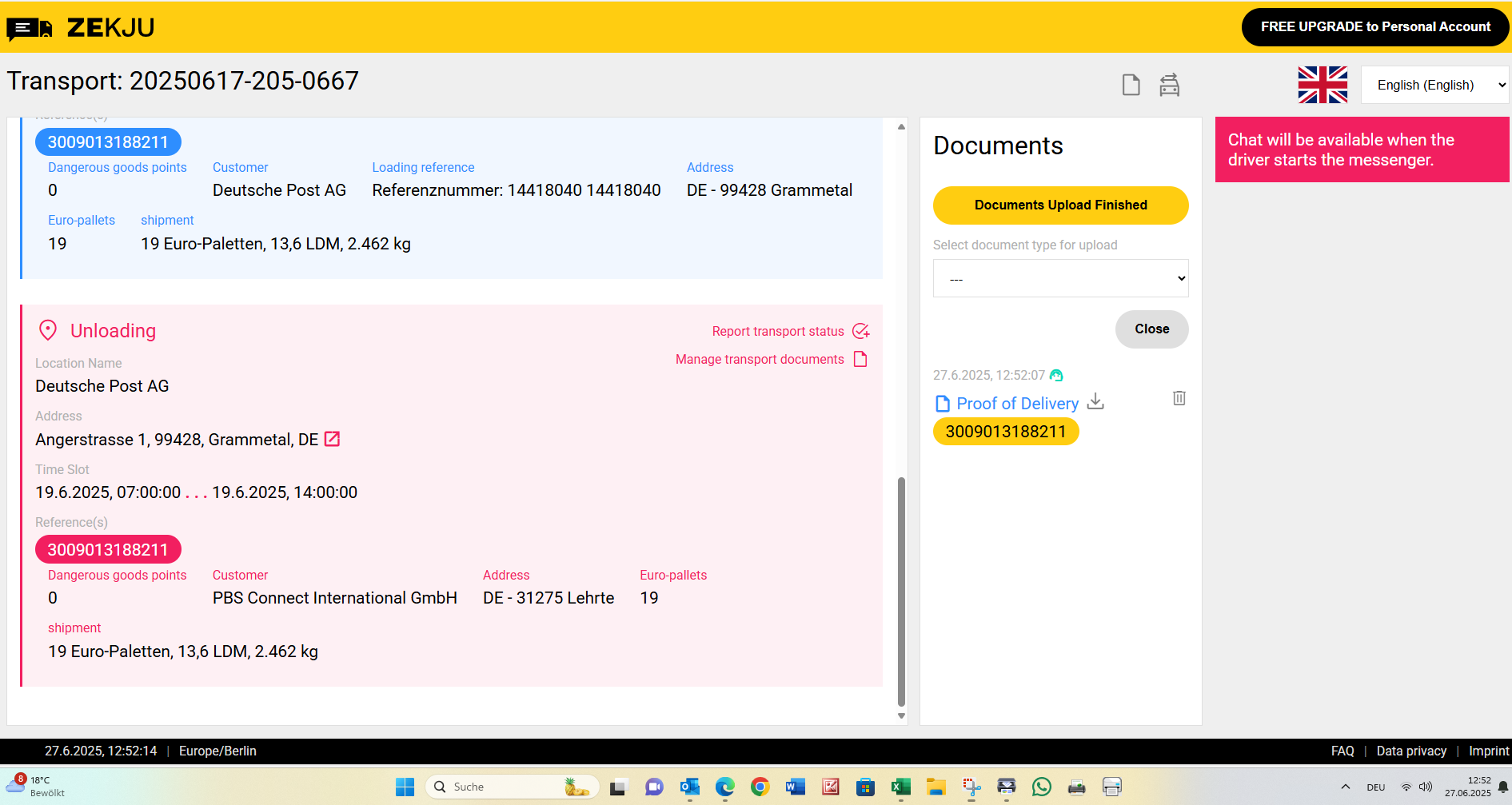
Task: Click the UK flag language icon
Action: (1323, 85)
